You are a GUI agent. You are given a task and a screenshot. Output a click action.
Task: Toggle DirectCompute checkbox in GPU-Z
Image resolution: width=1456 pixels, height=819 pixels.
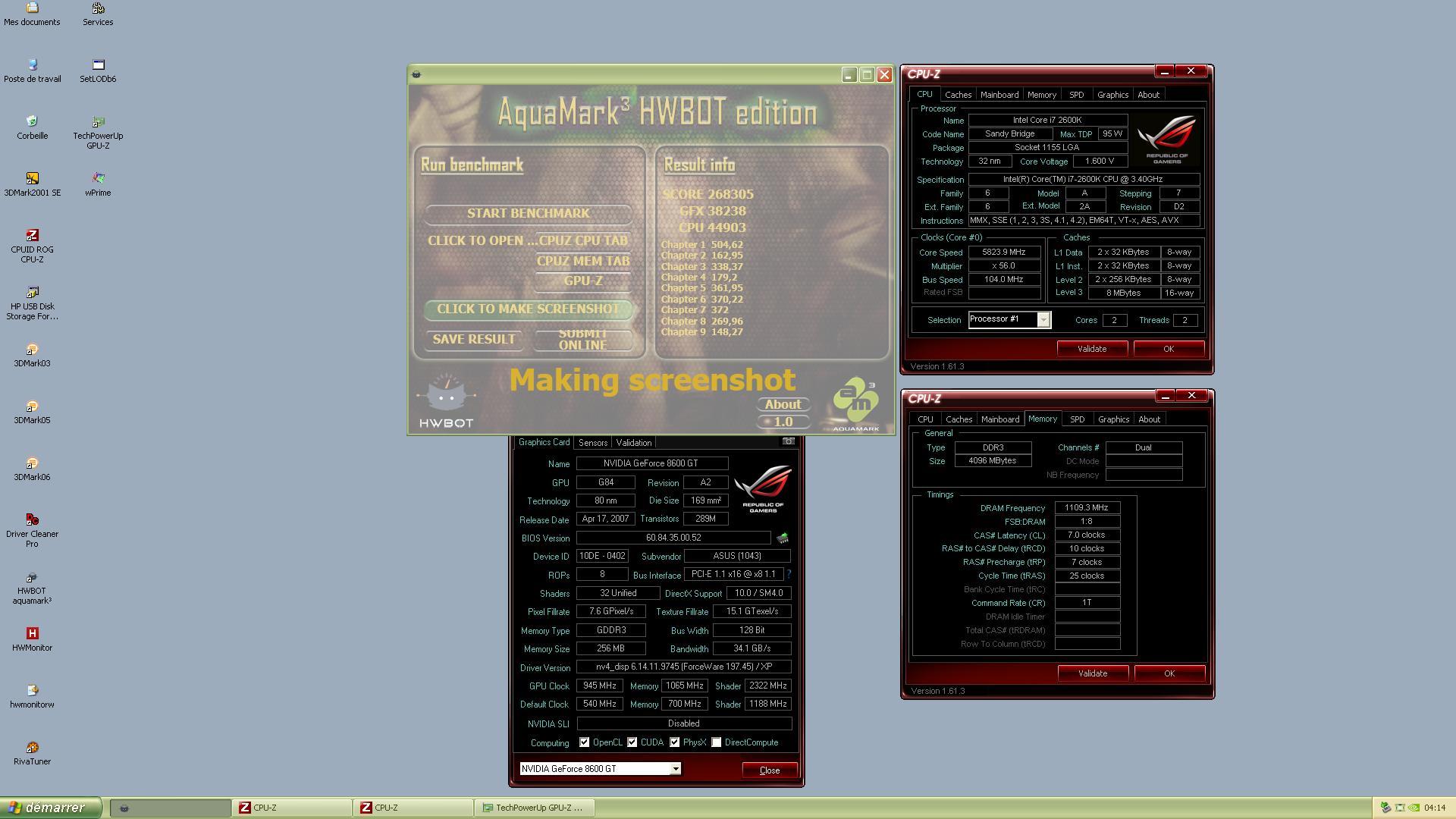[716, 742]
